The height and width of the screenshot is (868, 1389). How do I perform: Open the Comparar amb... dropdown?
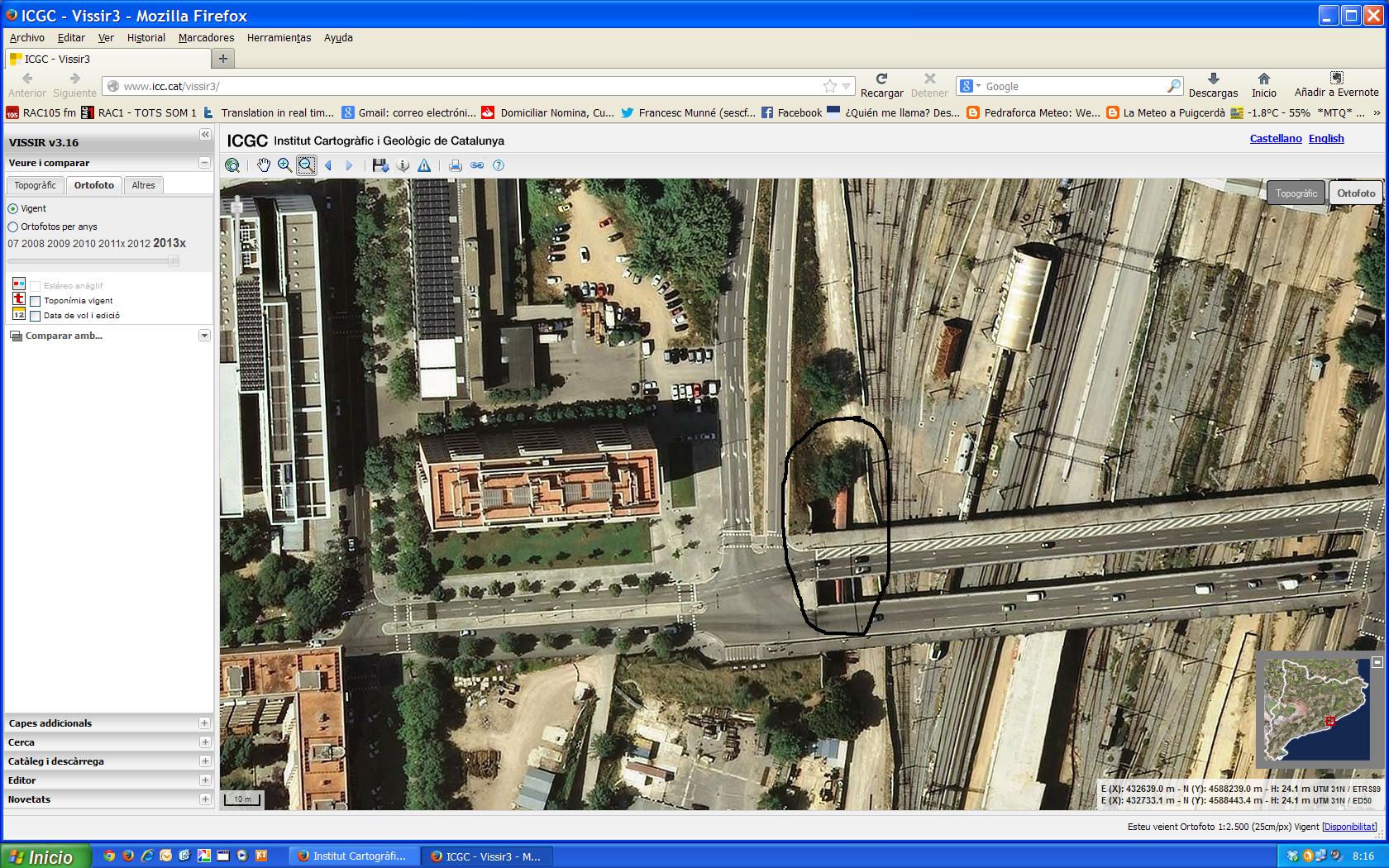tap(204, 336)
